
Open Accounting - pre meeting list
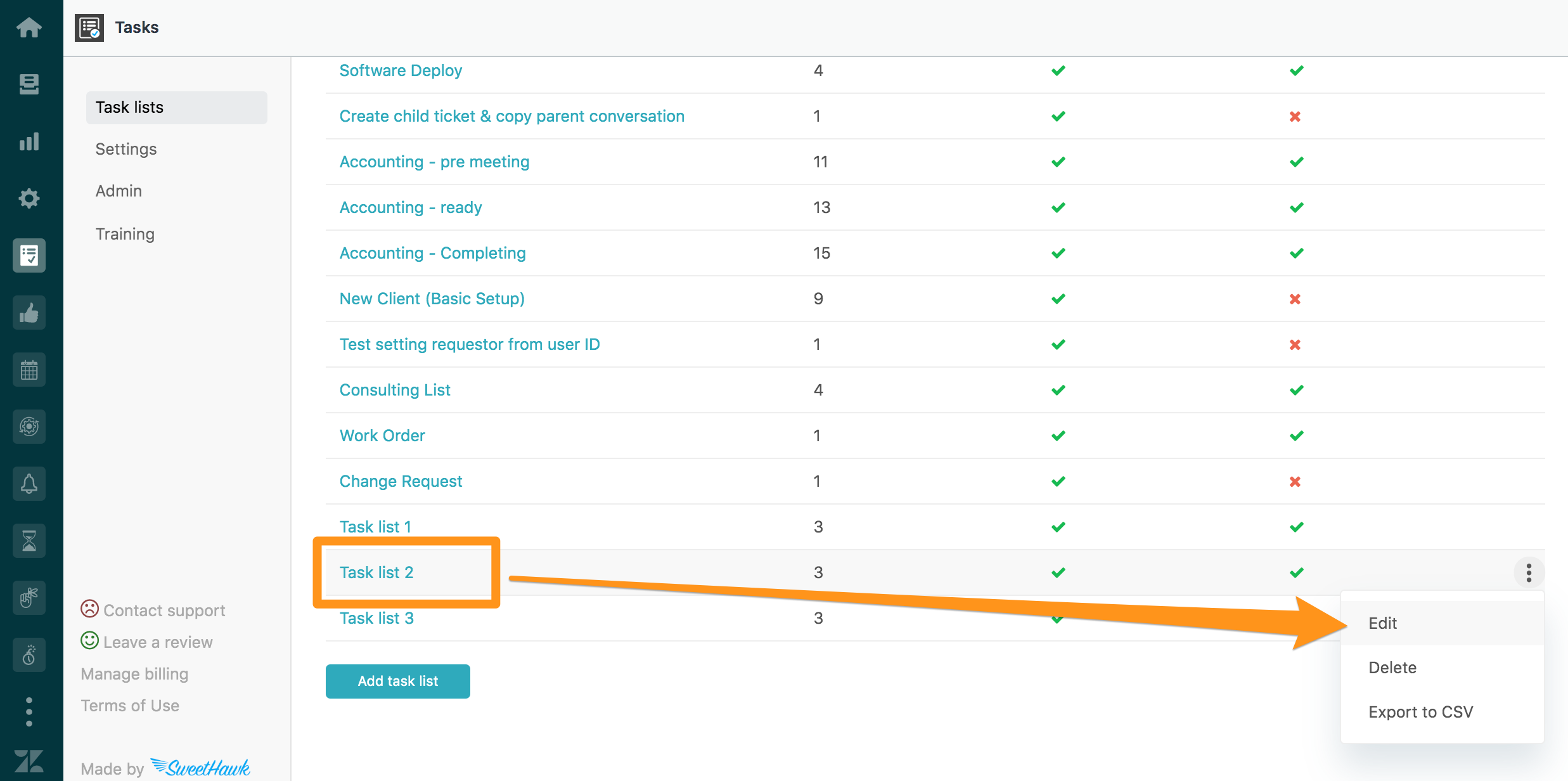434,162
